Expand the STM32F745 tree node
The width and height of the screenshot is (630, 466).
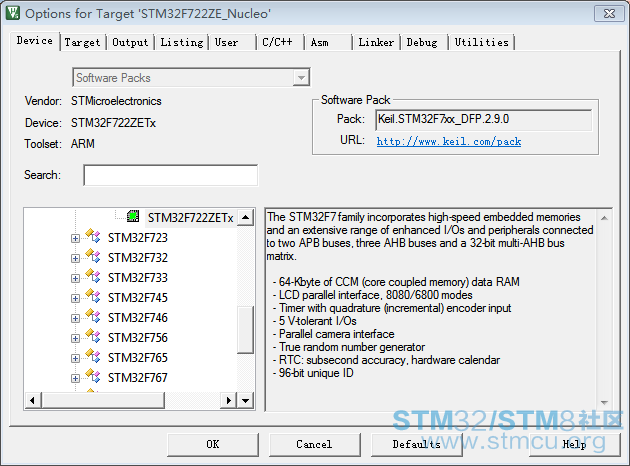tap(75, 298)
